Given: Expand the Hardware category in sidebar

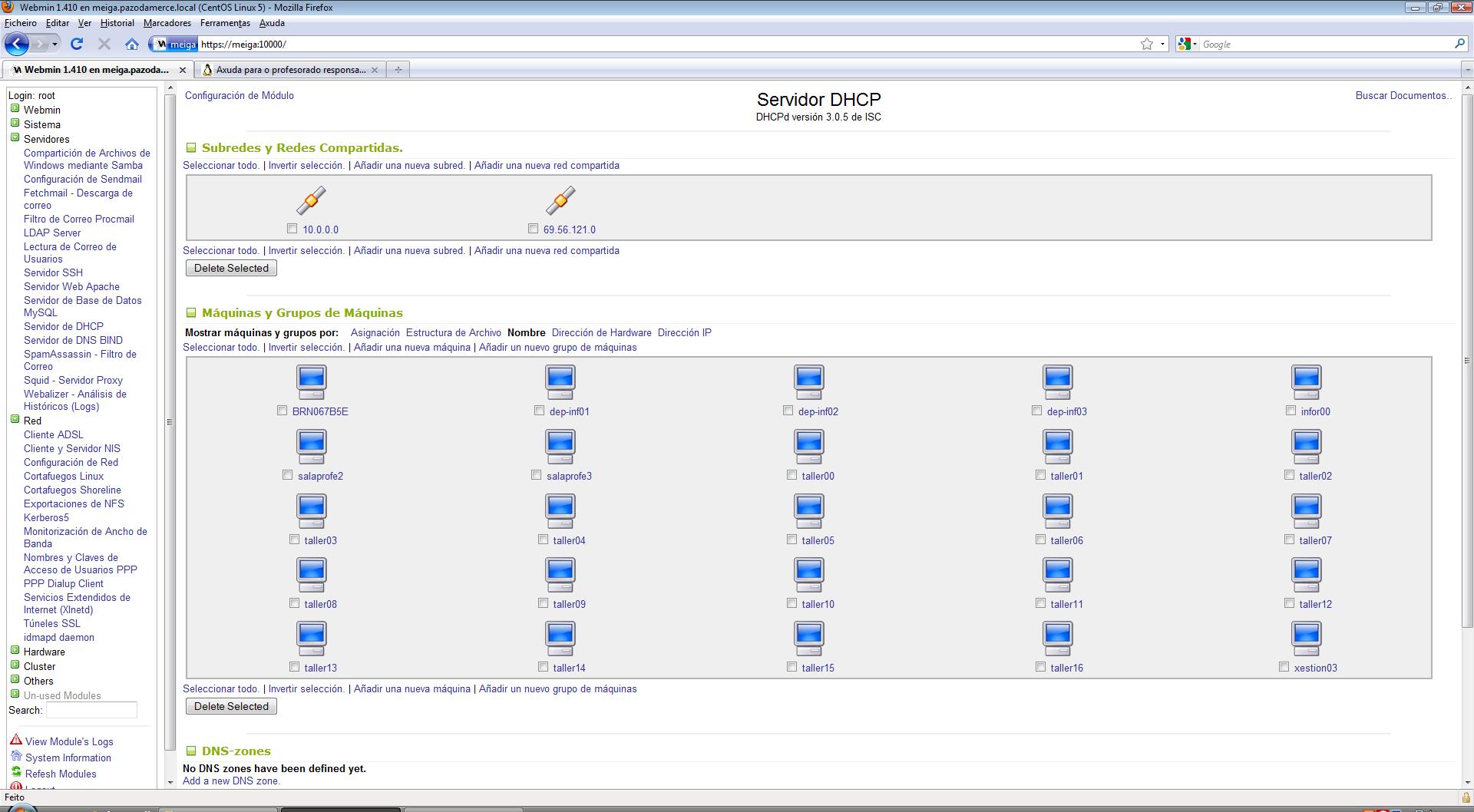Looking at the screenshot, I should [15, 651].
